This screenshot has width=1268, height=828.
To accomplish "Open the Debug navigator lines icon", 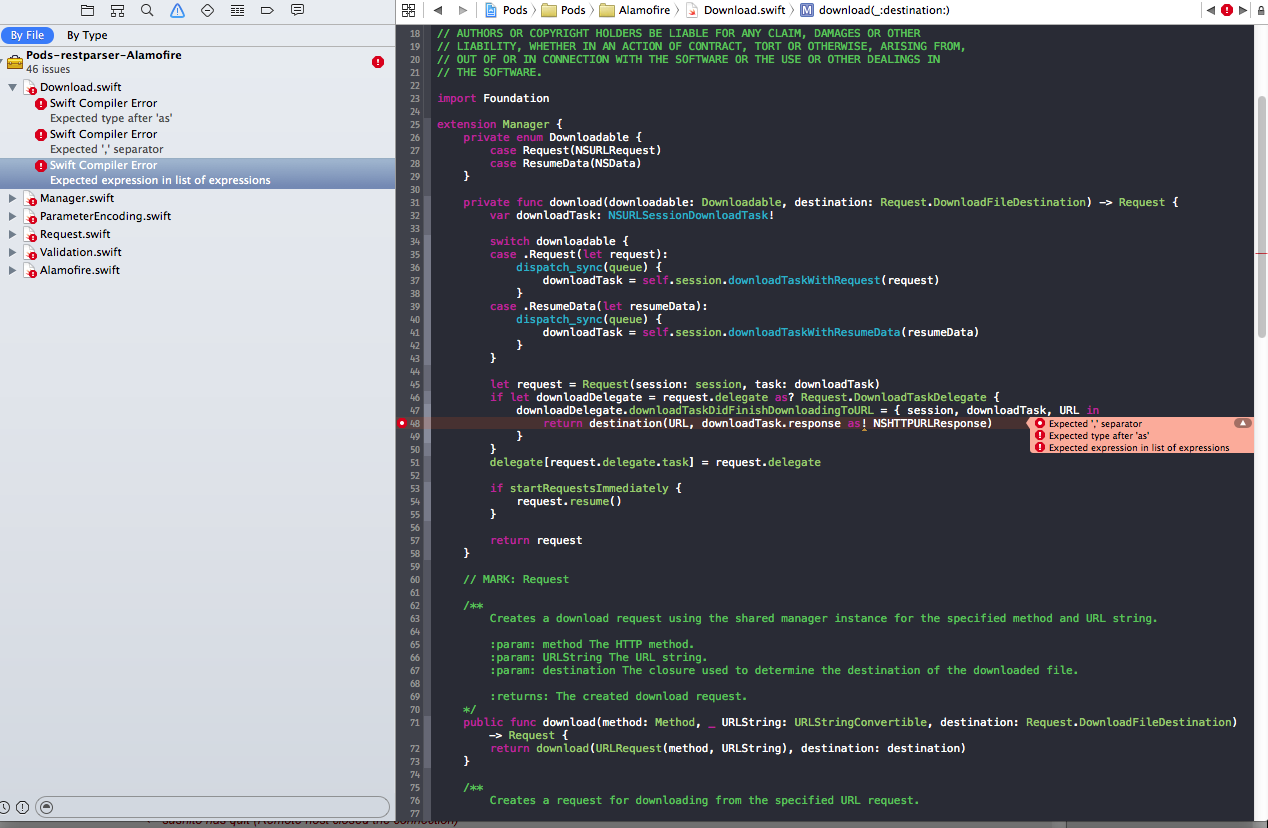I will pyautogui.click(x=237, y=10).
